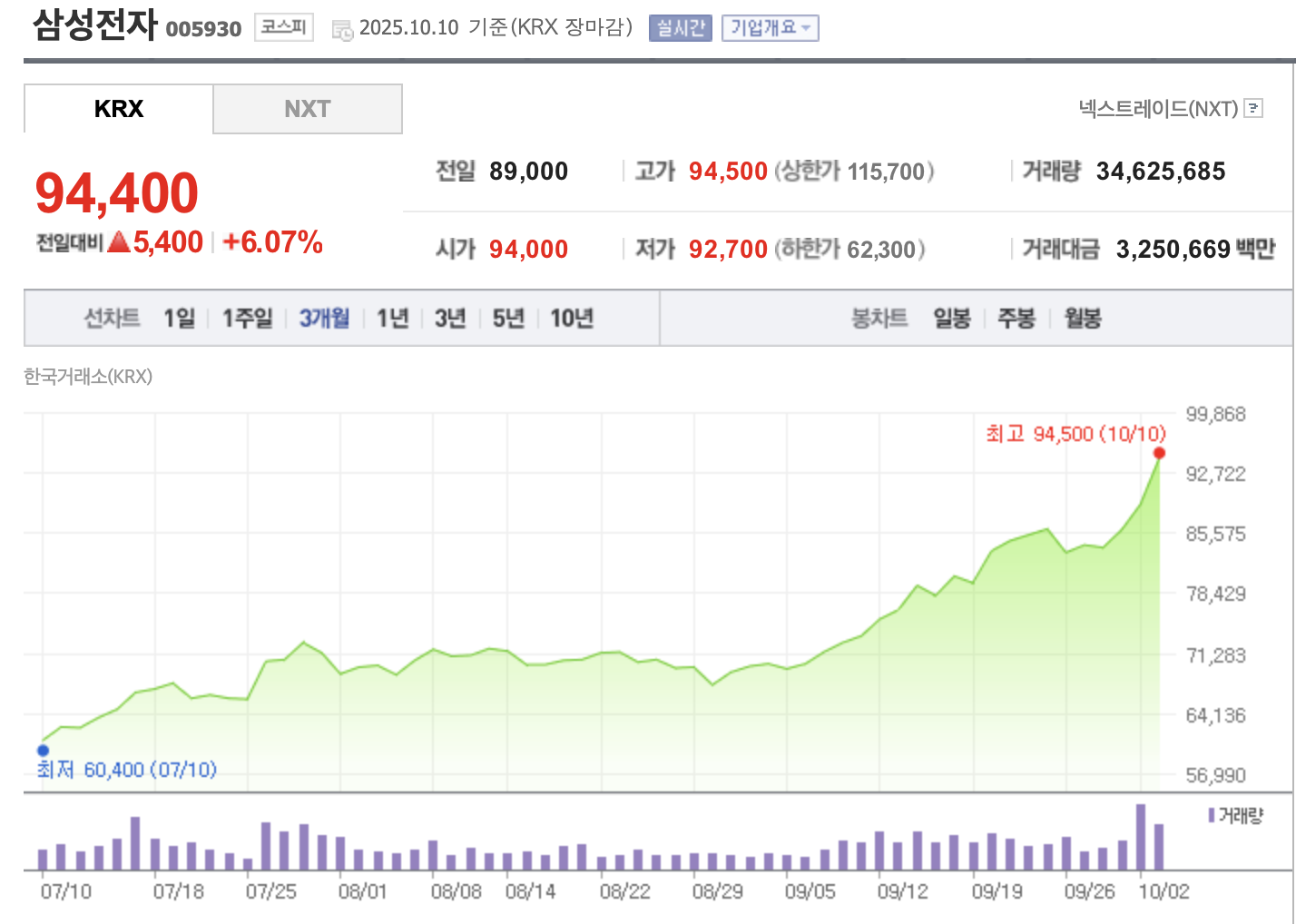Click the 상한가 115,700 text
Viewport: 1296px width, 924px height.
pyautogui.click(x=854, y=171)
